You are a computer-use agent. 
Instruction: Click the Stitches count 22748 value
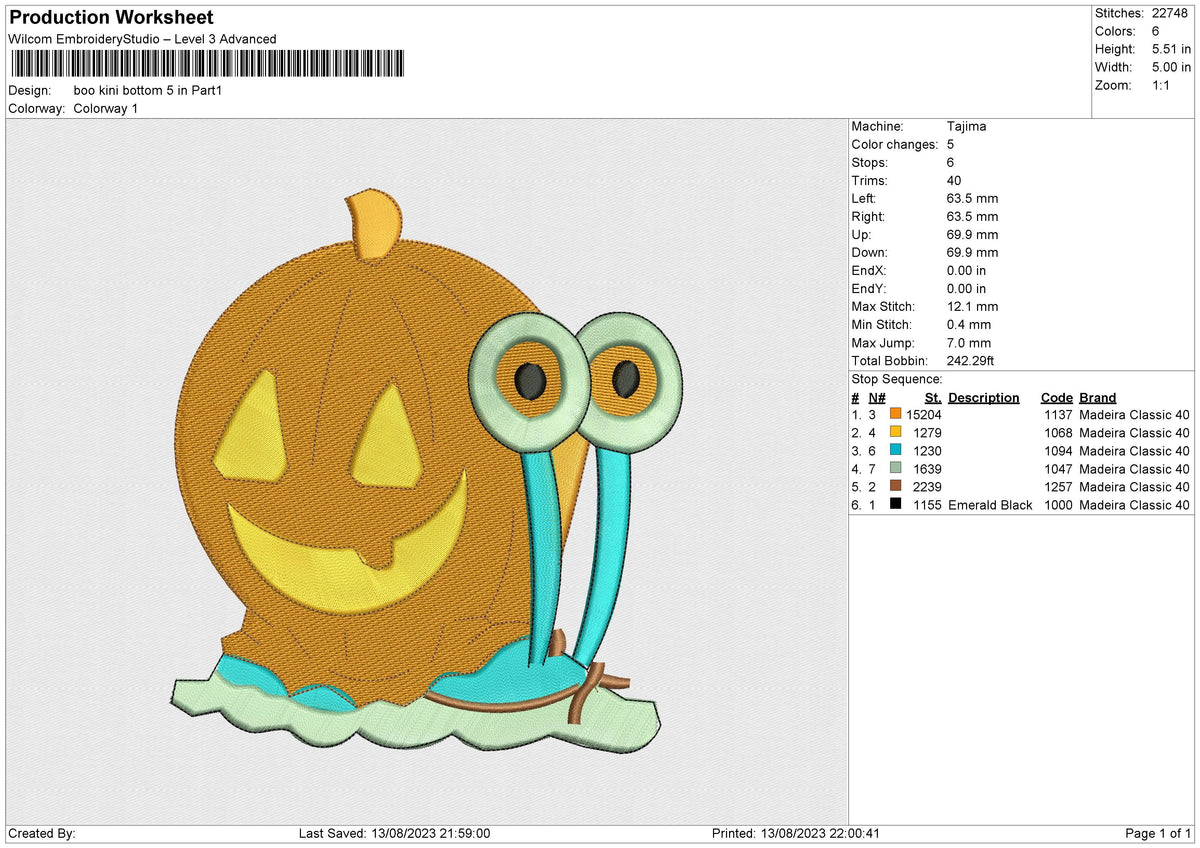[1171, 13]
